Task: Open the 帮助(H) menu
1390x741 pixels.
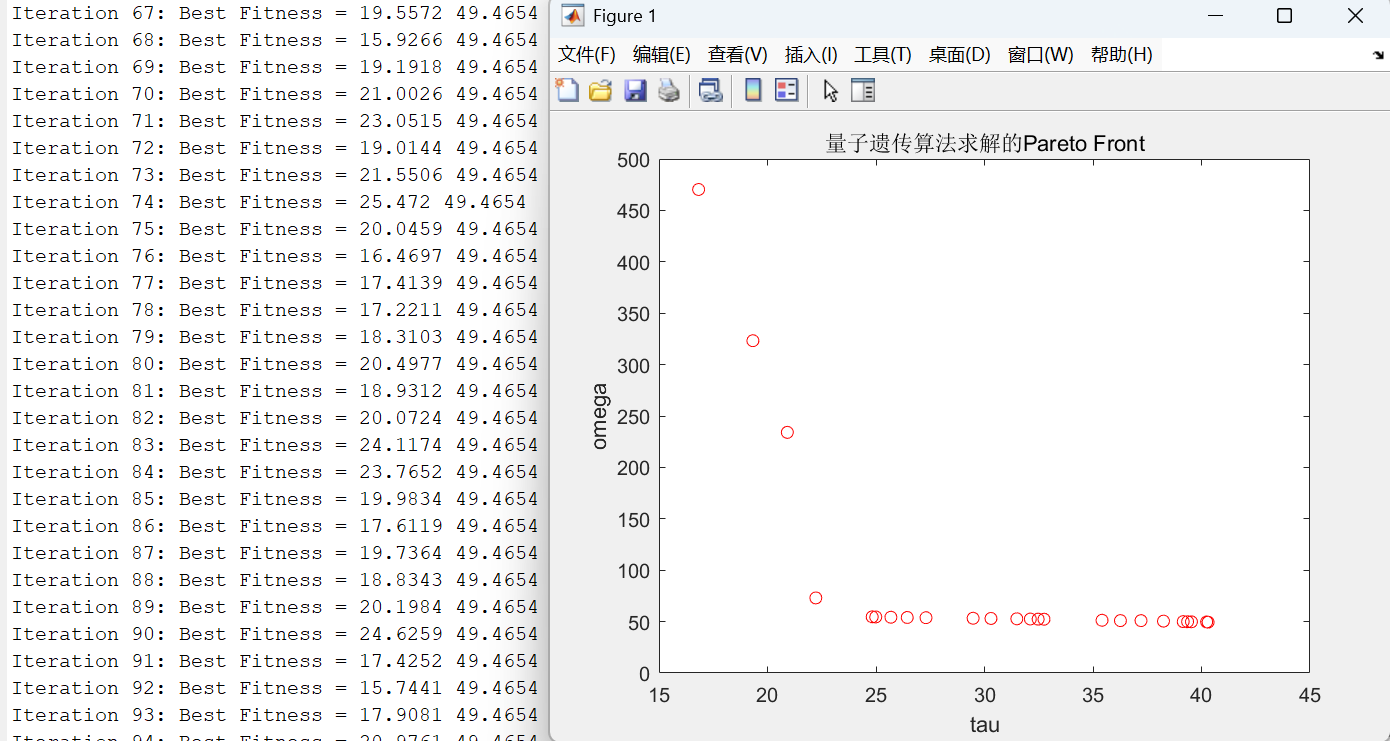Action: (1122, 55)
